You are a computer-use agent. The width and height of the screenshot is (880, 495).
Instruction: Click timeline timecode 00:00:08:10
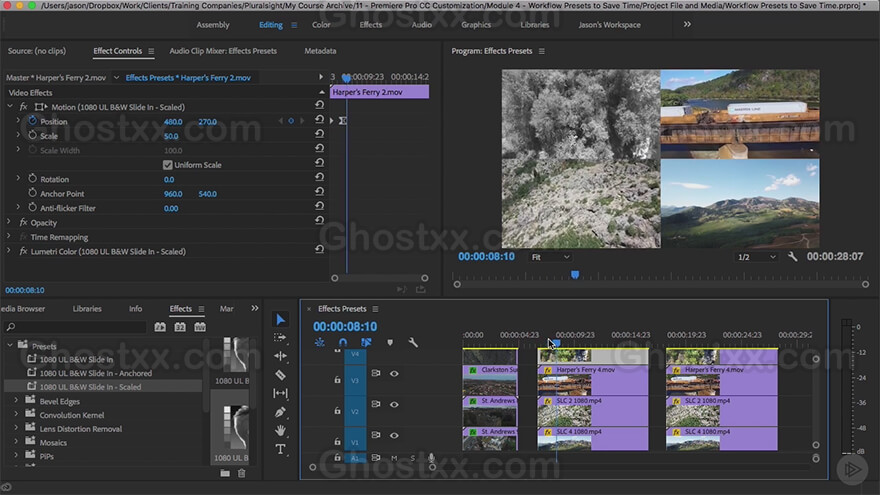(345, 326)
